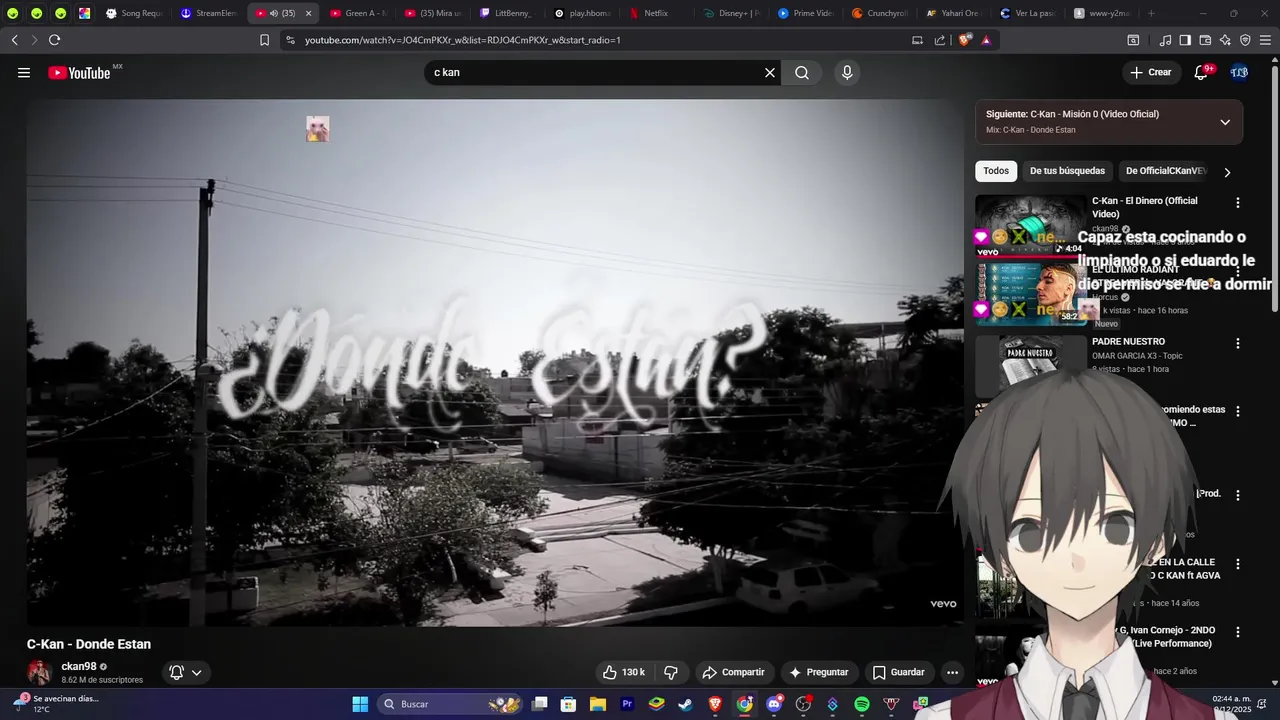Open the notifications bell
The width and height of the screenshot is (1280, 720).
pos(1201,72)
